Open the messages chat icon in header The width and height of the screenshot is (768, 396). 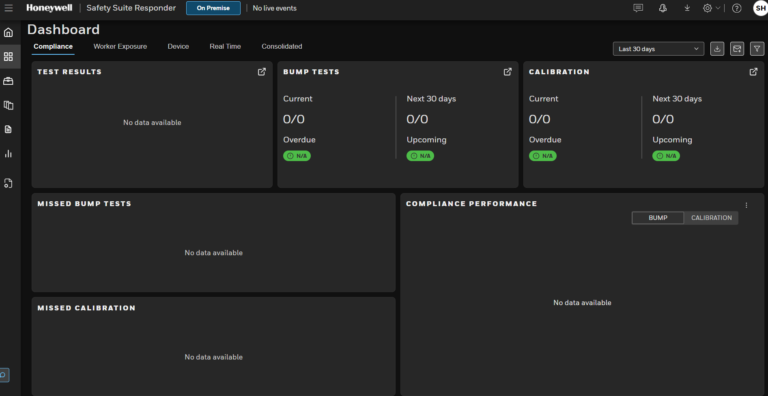pos(638,8)
